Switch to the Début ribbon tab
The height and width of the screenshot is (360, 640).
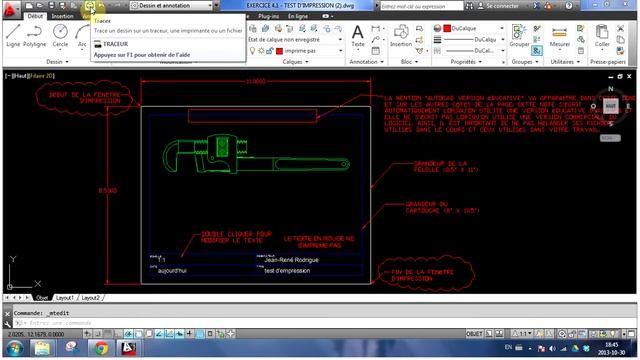click(35, 16)
